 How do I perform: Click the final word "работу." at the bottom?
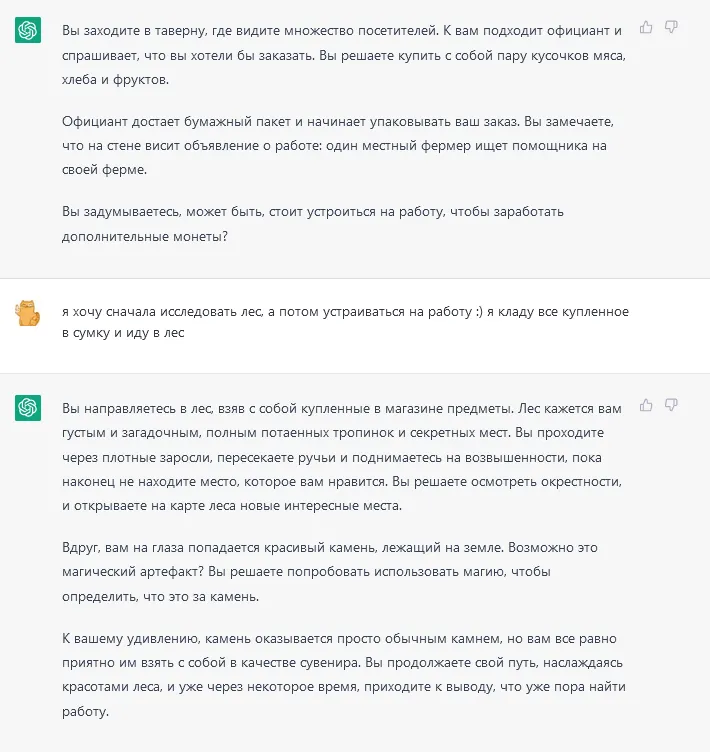[x=85, y=711]
